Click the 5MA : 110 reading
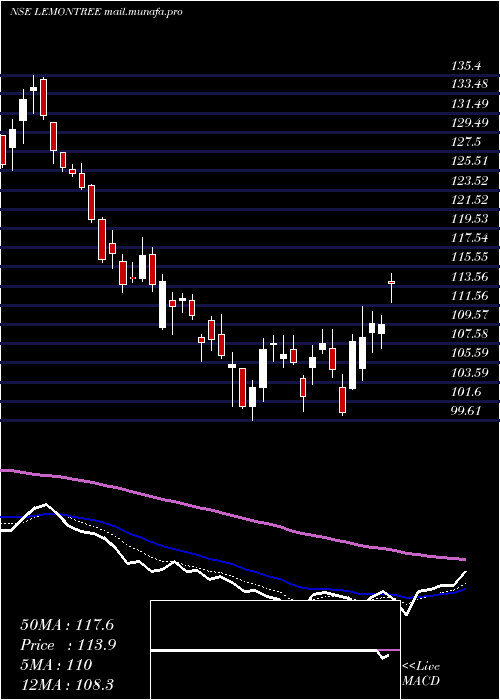The height and width of the screenshot is (700, 500). pyautogui.click(x=56, y=665)
